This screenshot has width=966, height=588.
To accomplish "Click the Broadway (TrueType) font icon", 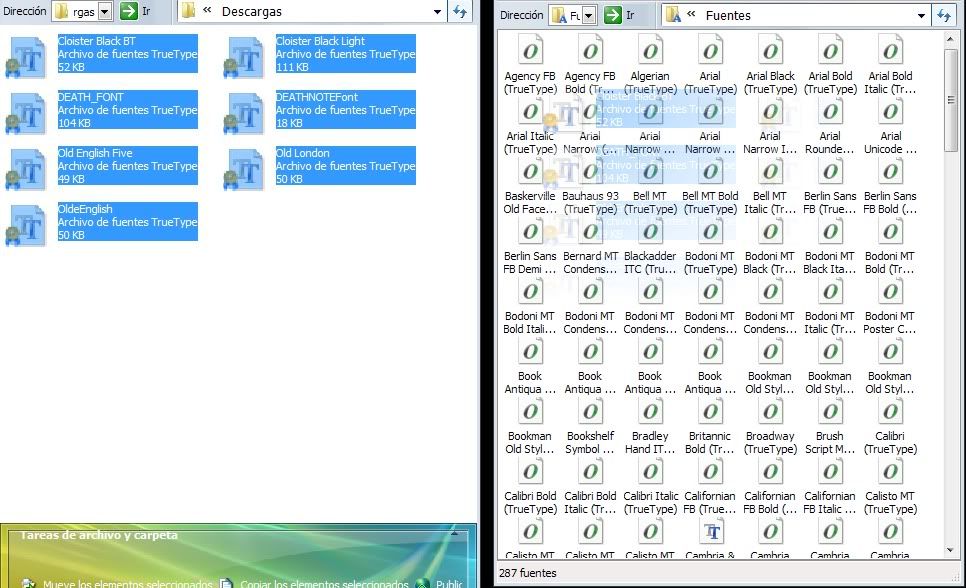I will click(770, 412).
